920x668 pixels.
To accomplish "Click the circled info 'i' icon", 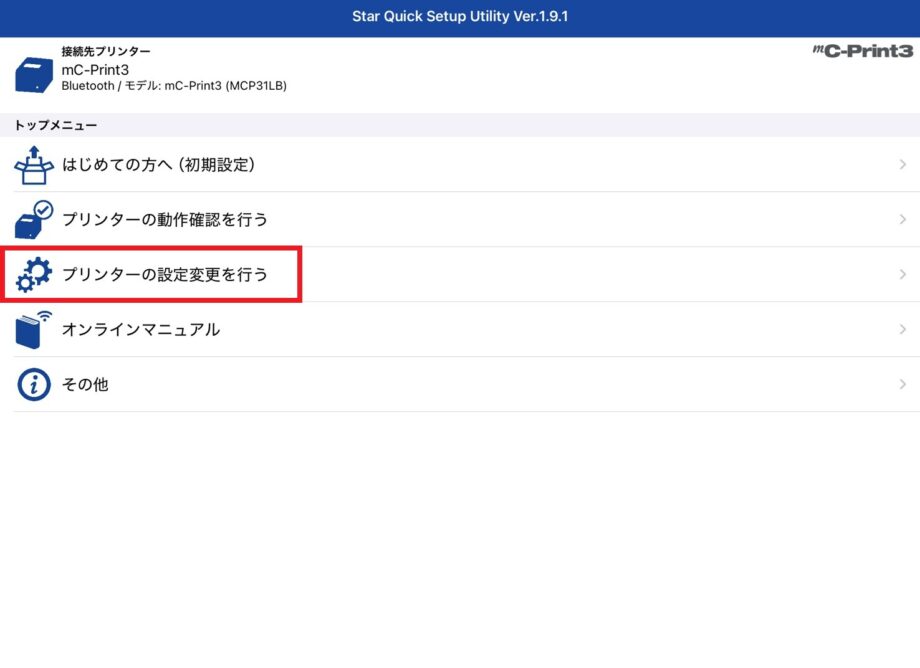I will [x=34, y=384].
